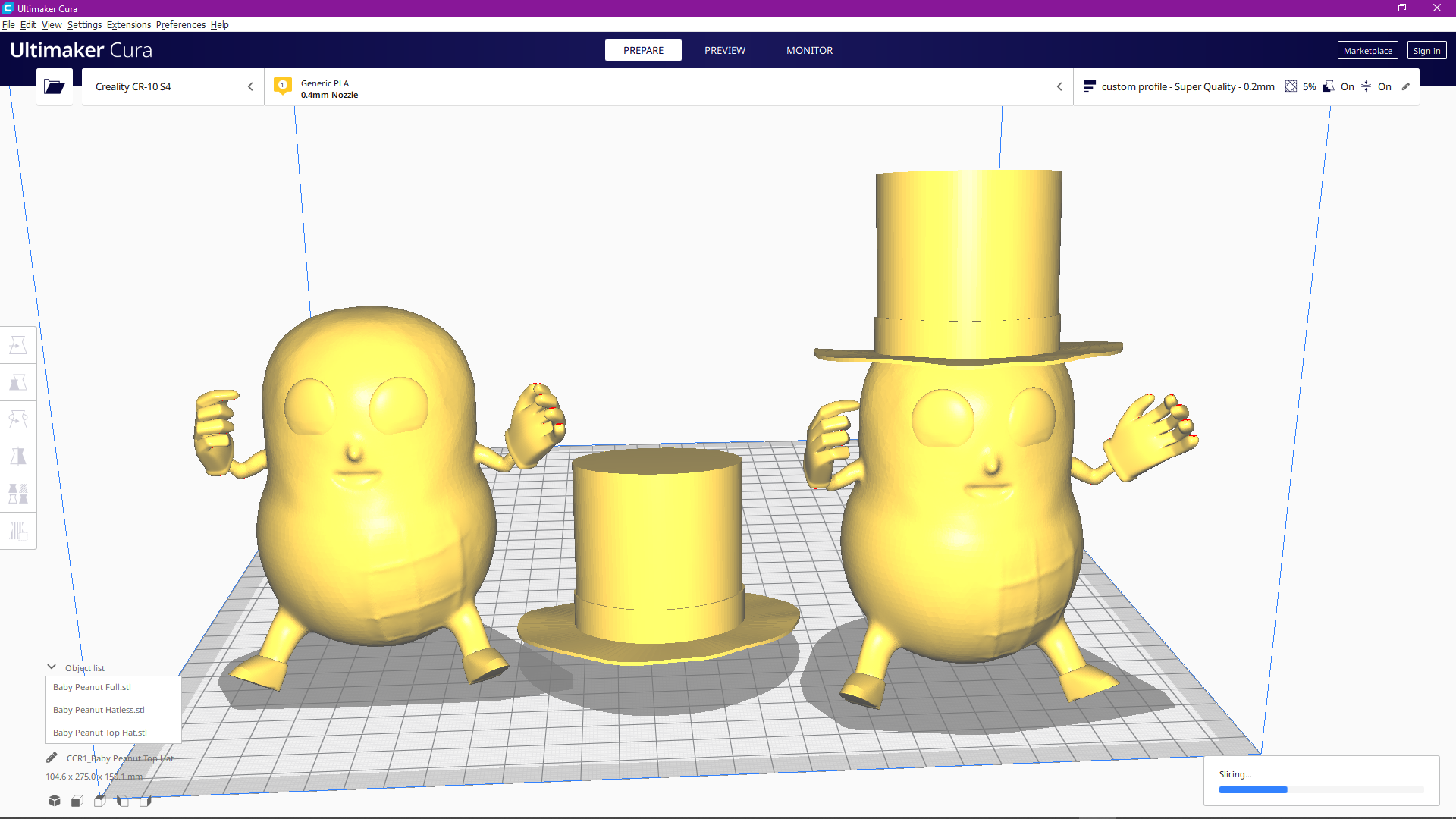Switch to the Left side view icon
The width and height of the screenshot is (1456, 819).
pos(123,801)
